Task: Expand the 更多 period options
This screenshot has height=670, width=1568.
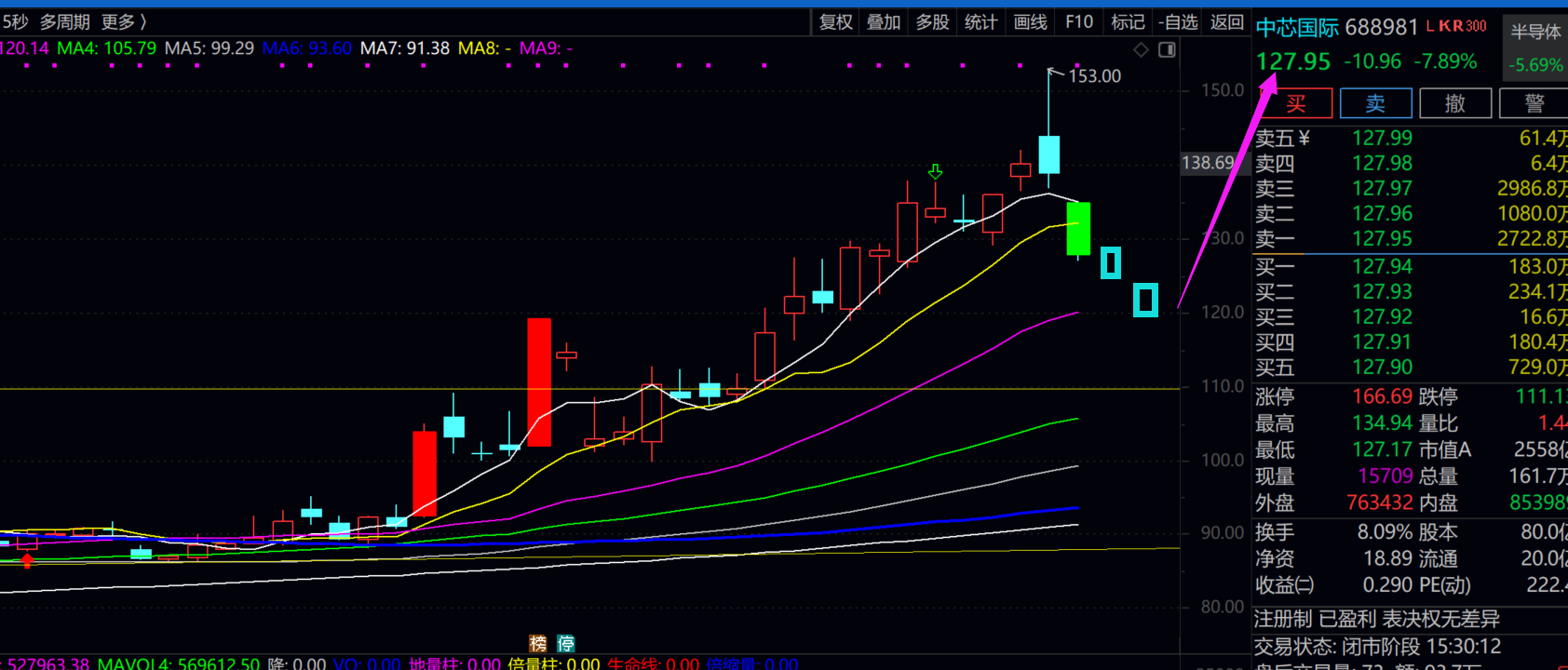Action: pos(124,21)
